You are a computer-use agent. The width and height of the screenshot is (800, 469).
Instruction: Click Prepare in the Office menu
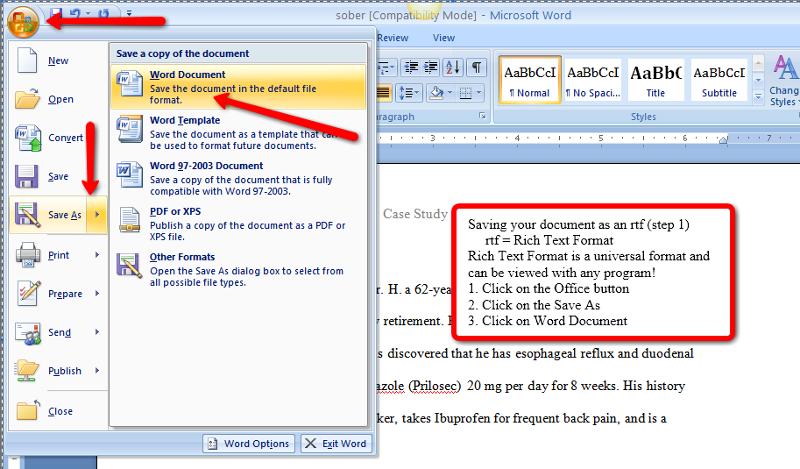[48, 293]
